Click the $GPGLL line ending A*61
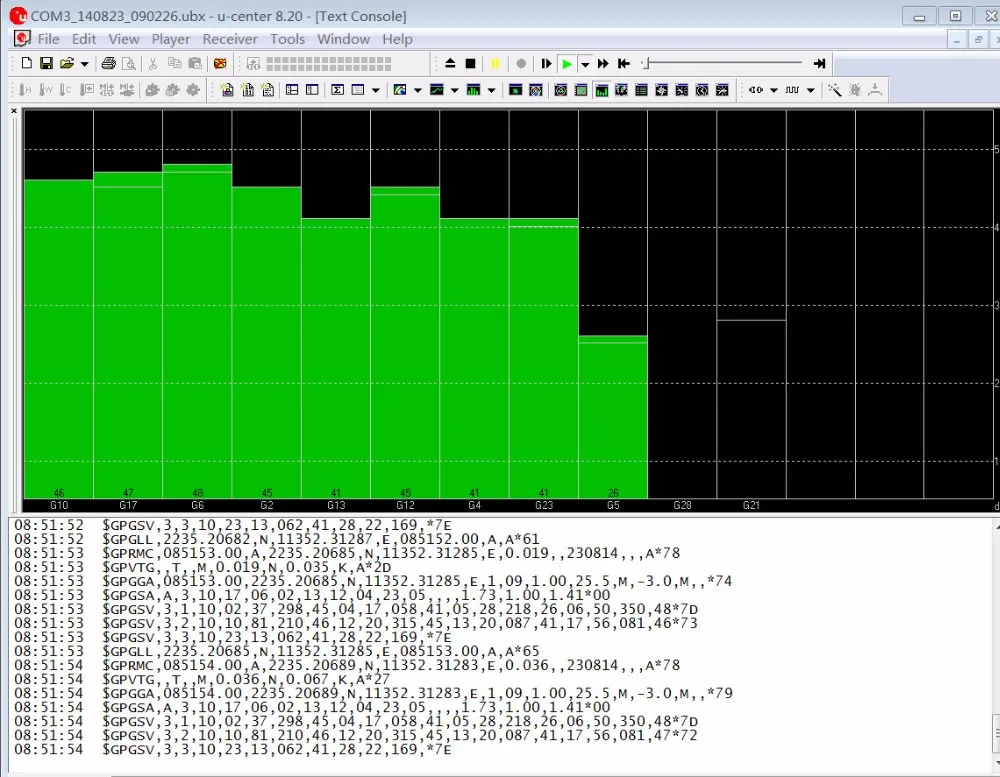 pos(321,539)
